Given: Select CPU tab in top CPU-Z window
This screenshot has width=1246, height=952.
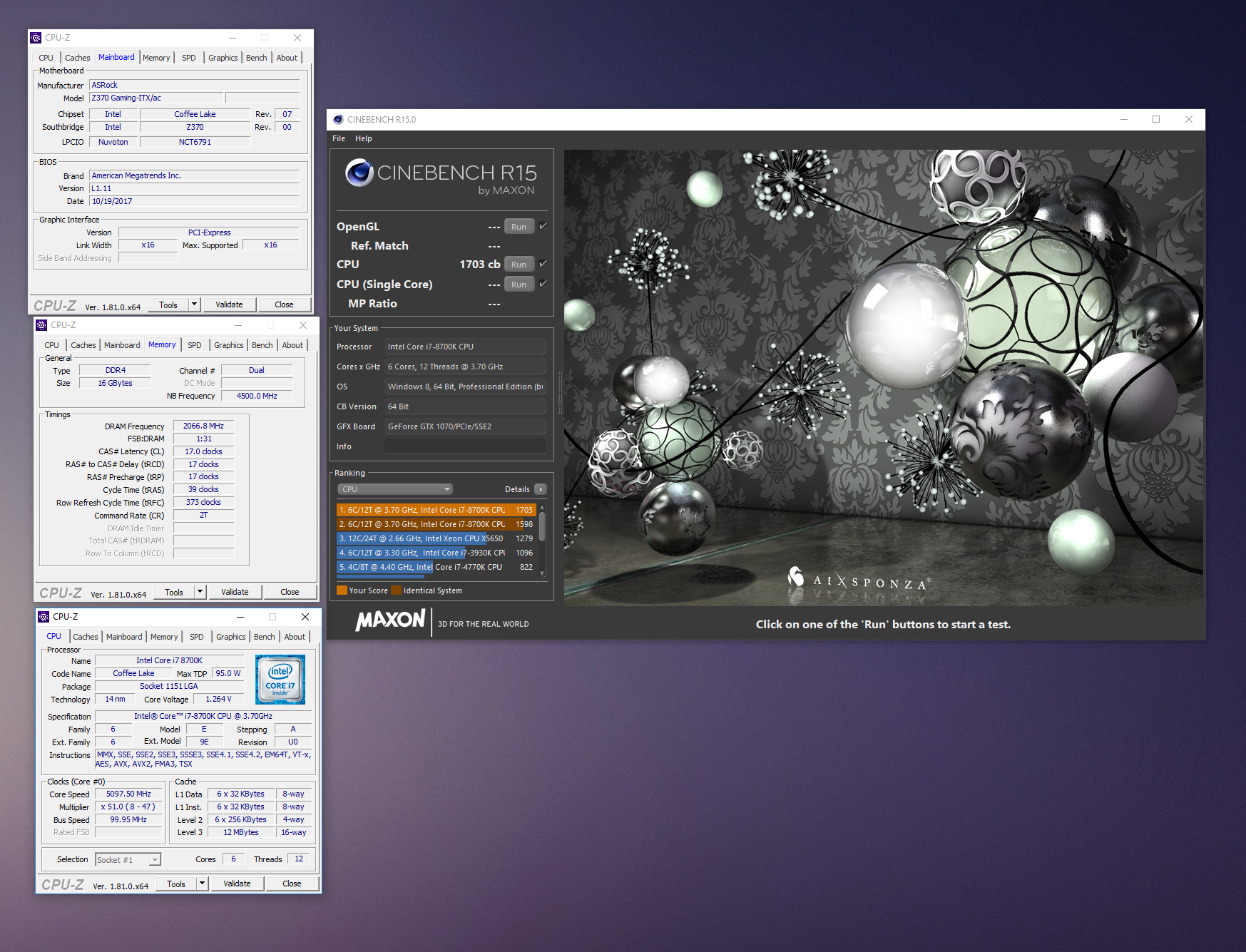Looking at the screenshot, I should (46, 58).
